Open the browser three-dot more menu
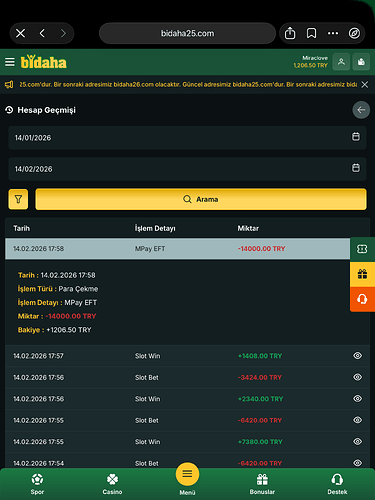375x500 pixels. point(333,33)
